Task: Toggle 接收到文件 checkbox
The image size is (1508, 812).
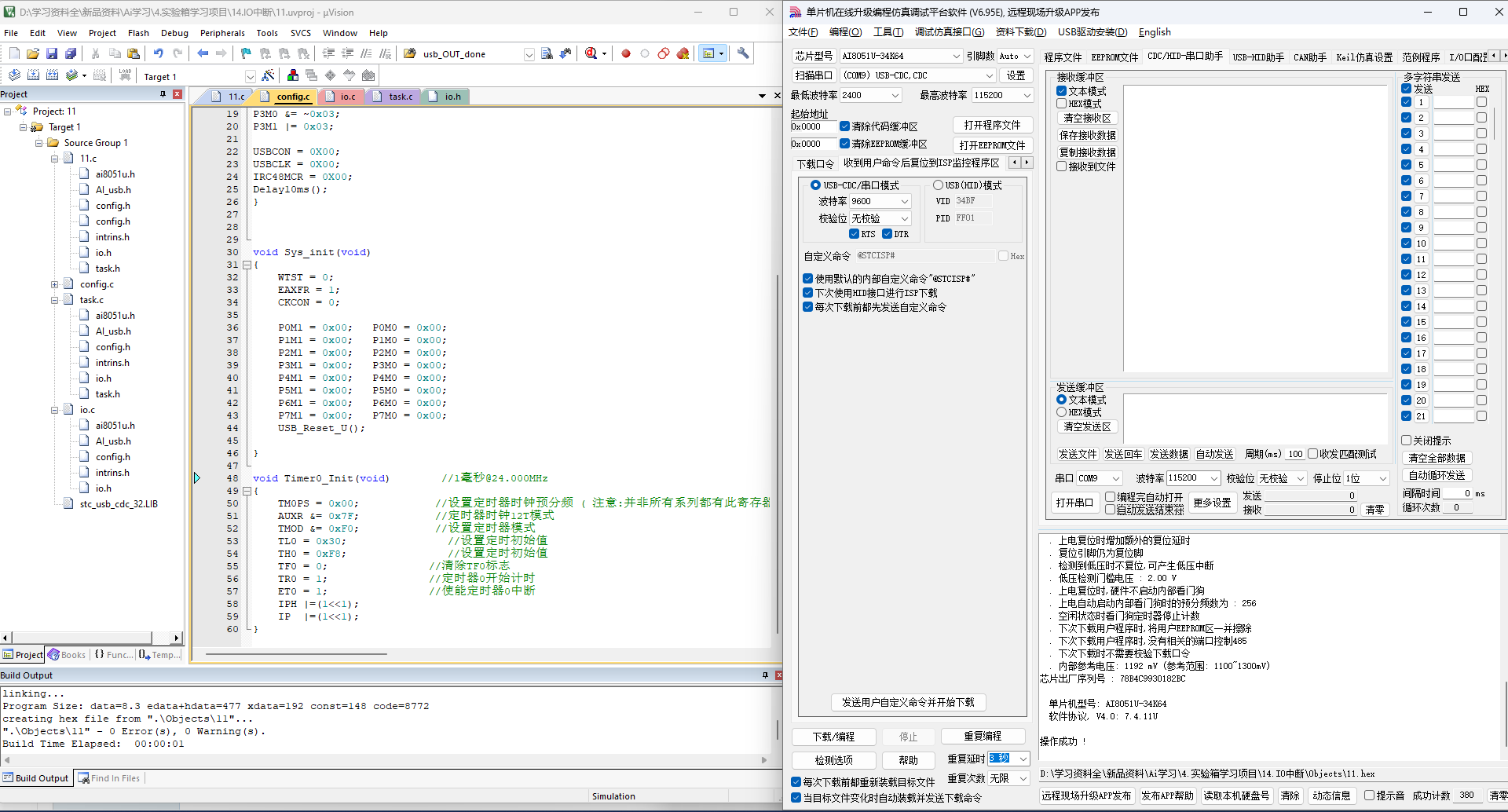Action: 1061,166
